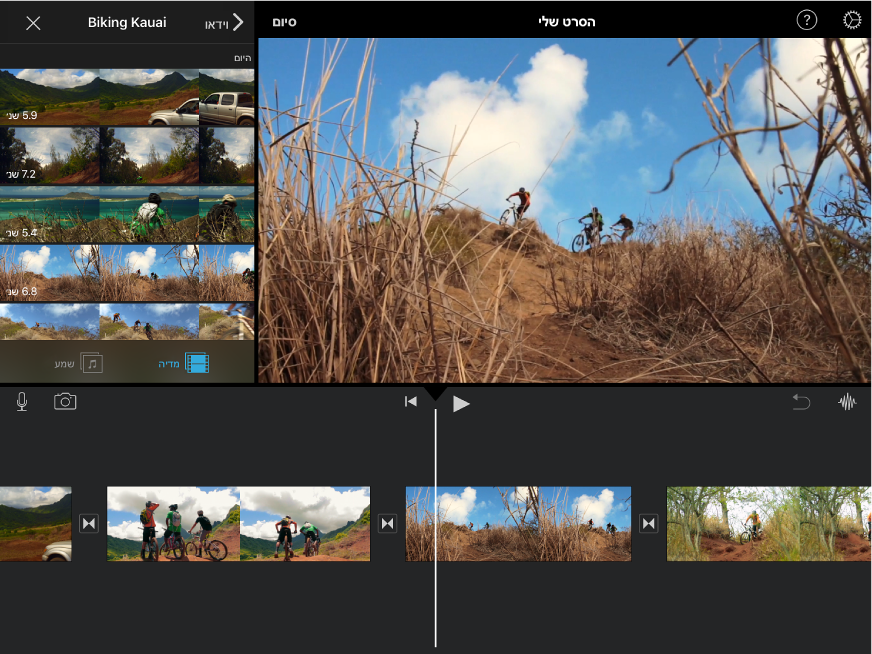Close the Biking Kauai media browser
This screenshot has height=654, width=872.
[x=33, y=23]
